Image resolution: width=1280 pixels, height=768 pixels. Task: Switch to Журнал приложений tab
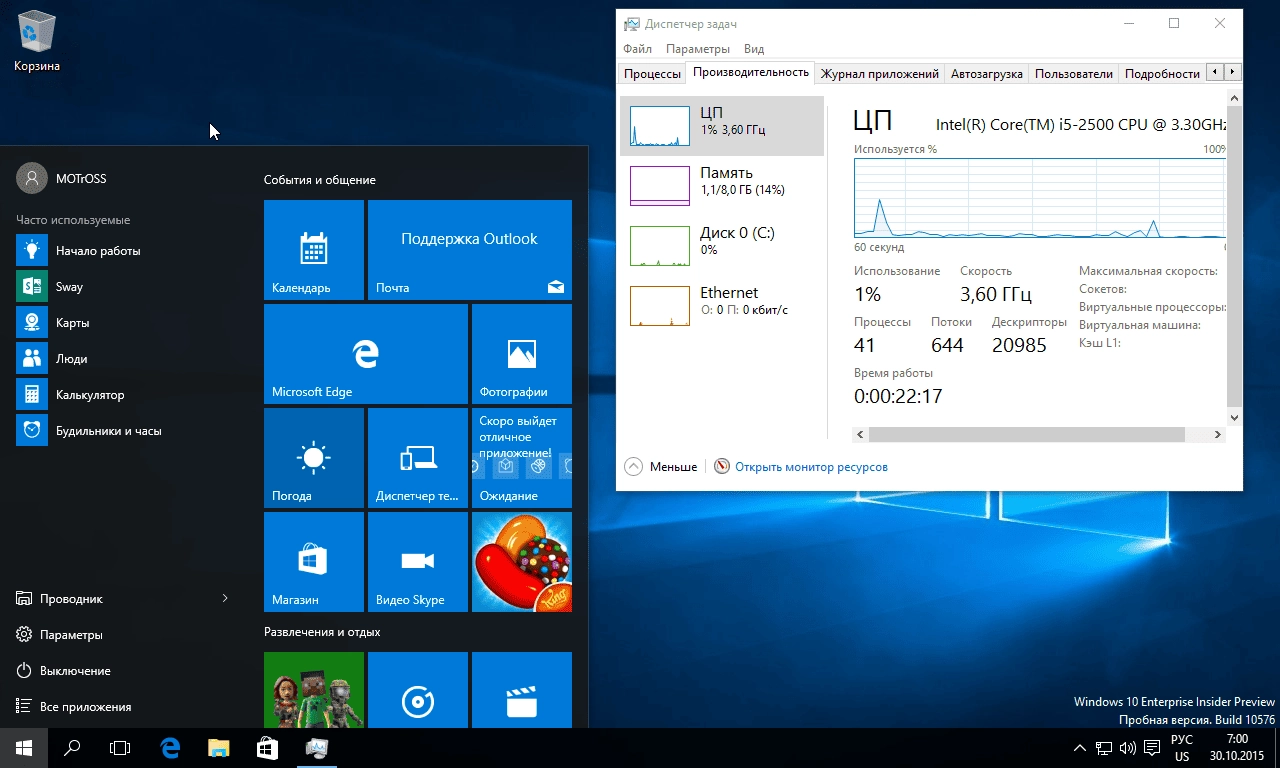[x=879, y=74]
